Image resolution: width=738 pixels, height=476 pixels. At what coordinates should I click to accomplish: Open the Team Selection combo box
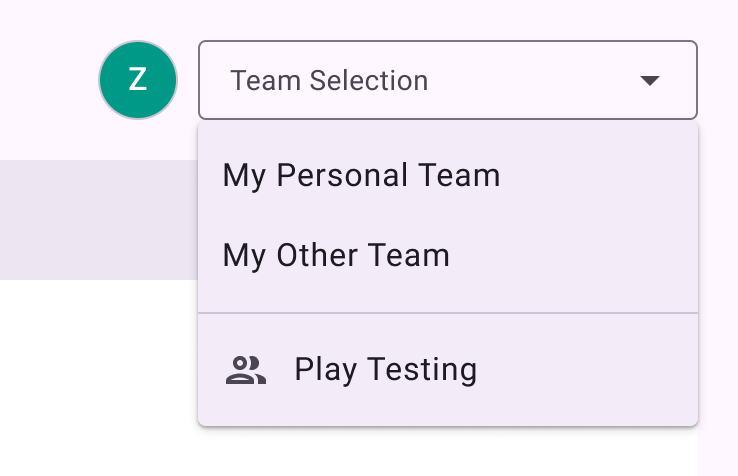point(448,80)
